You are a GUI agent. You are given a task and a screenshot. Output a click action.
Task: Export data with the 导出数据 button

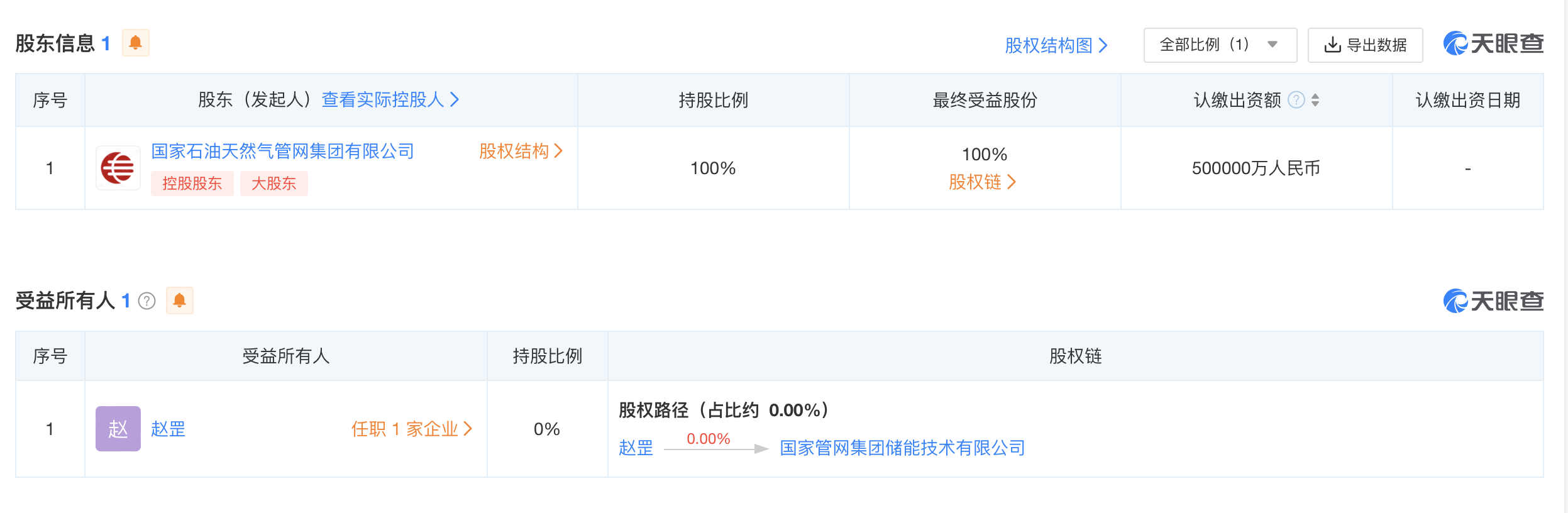[x=1365, y=45]
